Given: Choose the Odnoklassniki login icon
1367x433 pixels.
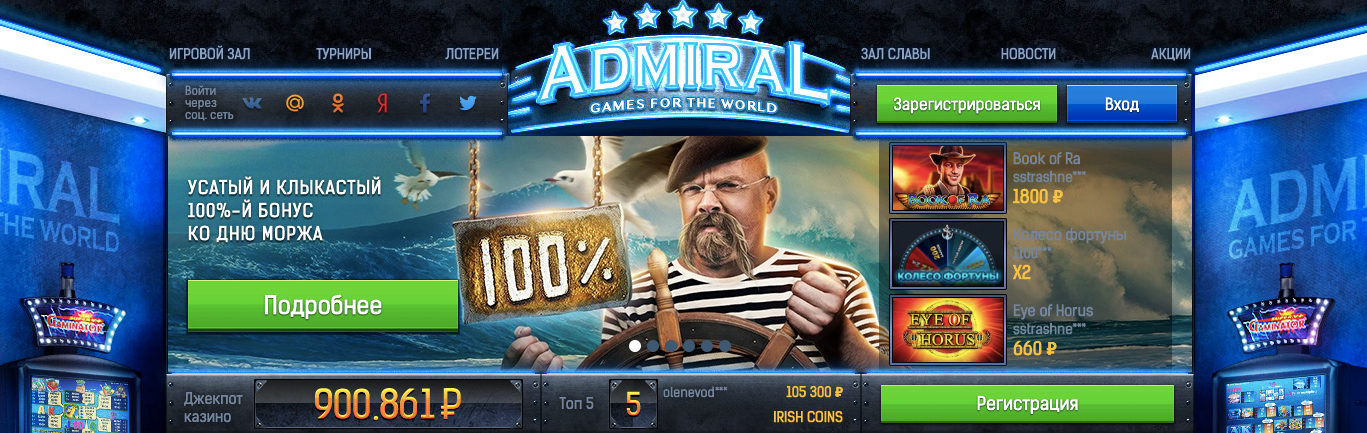Looking at the screenshot, I should coord(338,103).
